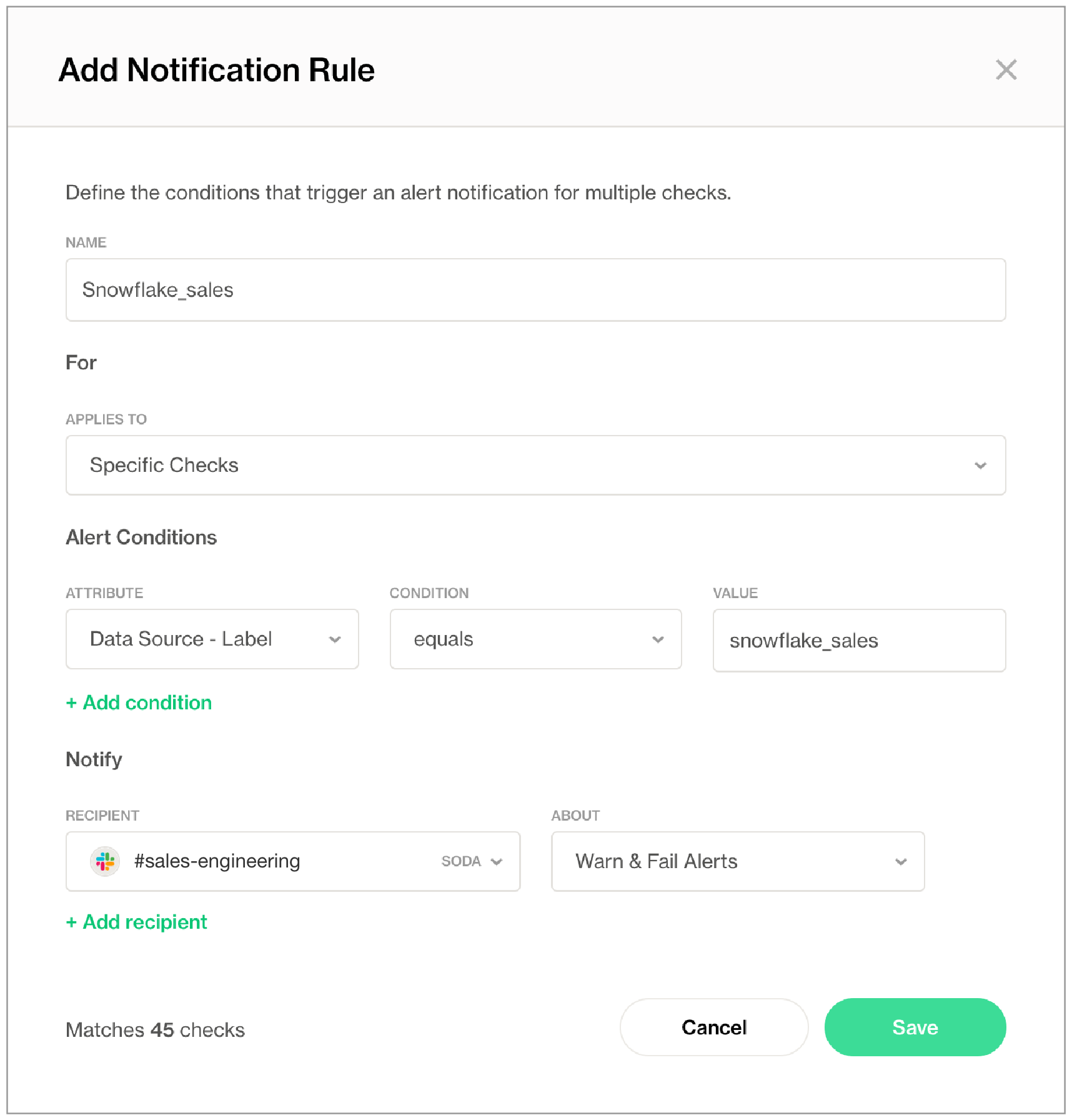Image resolution: width=1072 pixels, height=1120 pixels.
Task: Expand the Warn & Fail Alerts dropdown
Action: click(737, 861)
